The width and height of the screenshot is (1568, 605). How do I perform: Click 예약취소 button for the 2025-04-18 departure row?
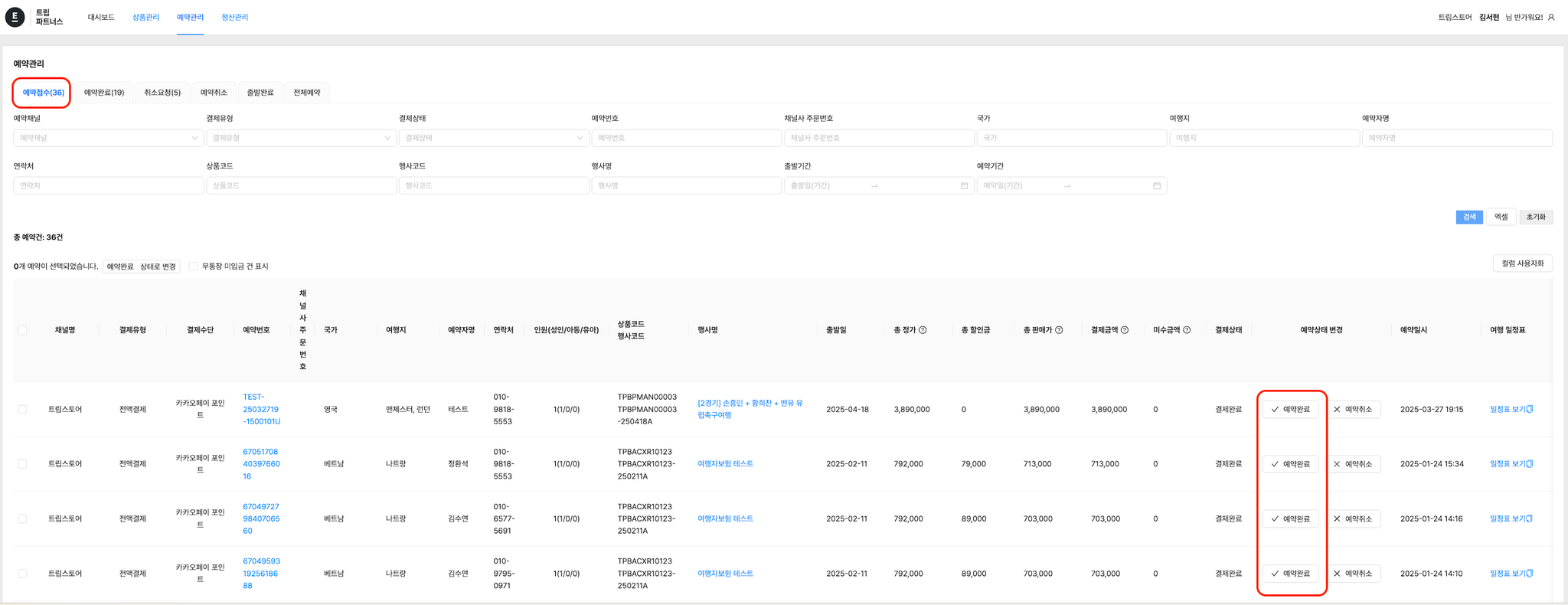tap(1353, 409)
